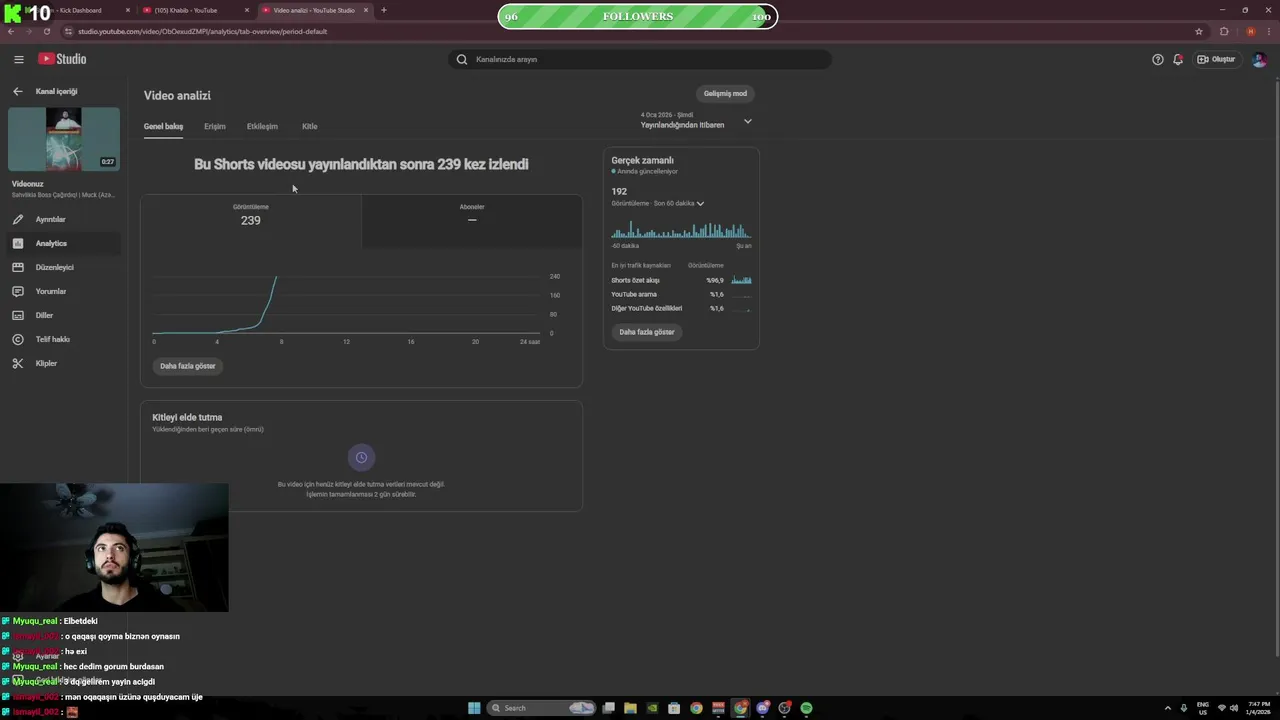Reload the page in the browser
Image resolution: width=1280 pixels, height=720 pixels.
[x=47, y=31]
